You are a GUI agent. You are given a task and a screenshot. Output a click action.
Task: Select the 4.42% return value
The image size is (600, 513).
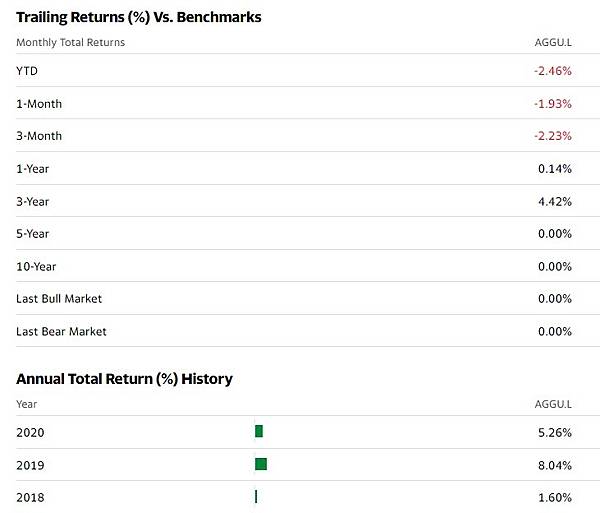point(555,201)
